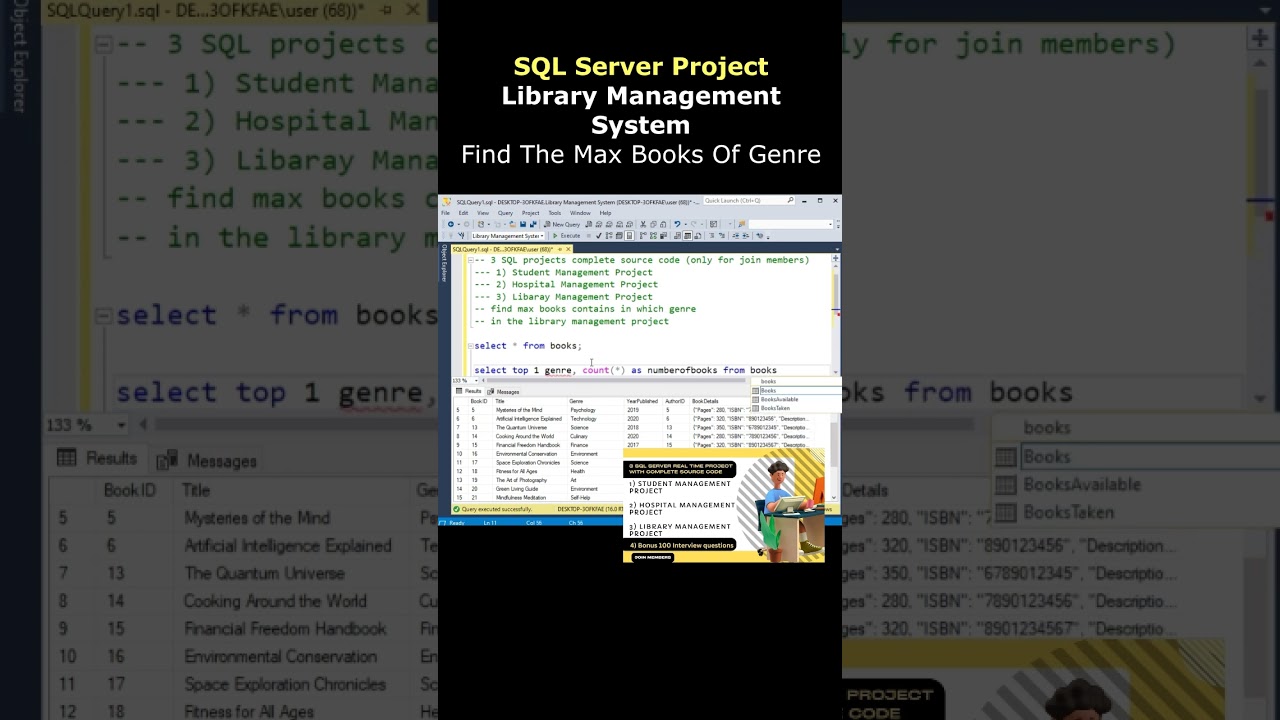
Task: Toggle Include Live Query Statistics
Action: pyautogui.click(x=653, y=236)
